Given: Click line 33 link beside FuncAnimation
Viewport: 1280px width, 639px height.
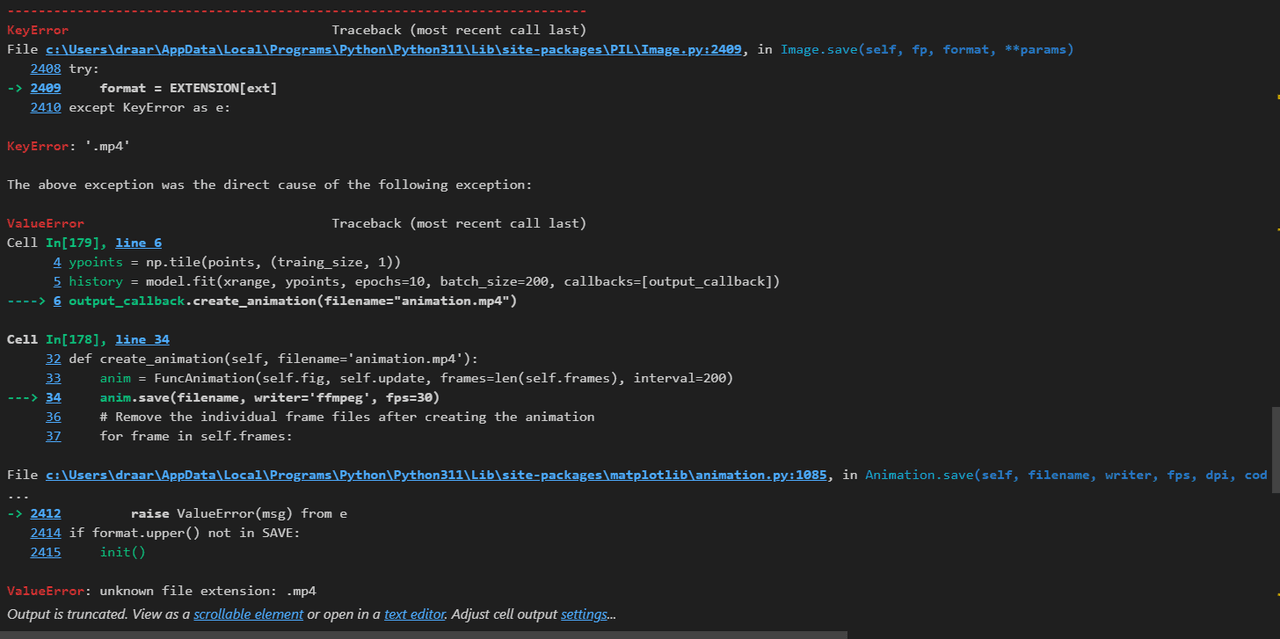Looking at the screenshot, I should click(x=53, y=378).
